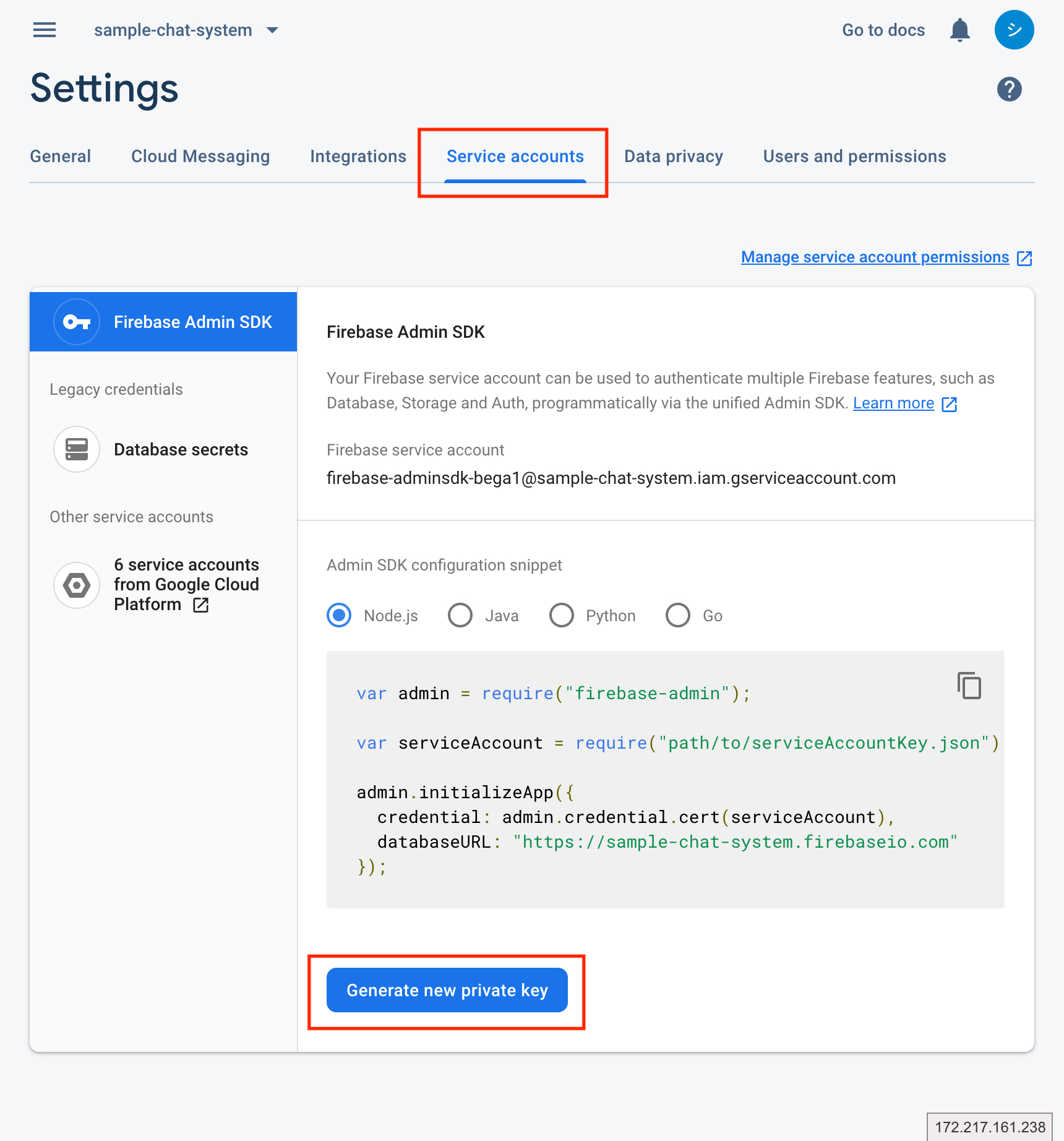Click the Legacy credentials section label
This screenshot has width=1064, height=1141.
[x=116, y=389]
